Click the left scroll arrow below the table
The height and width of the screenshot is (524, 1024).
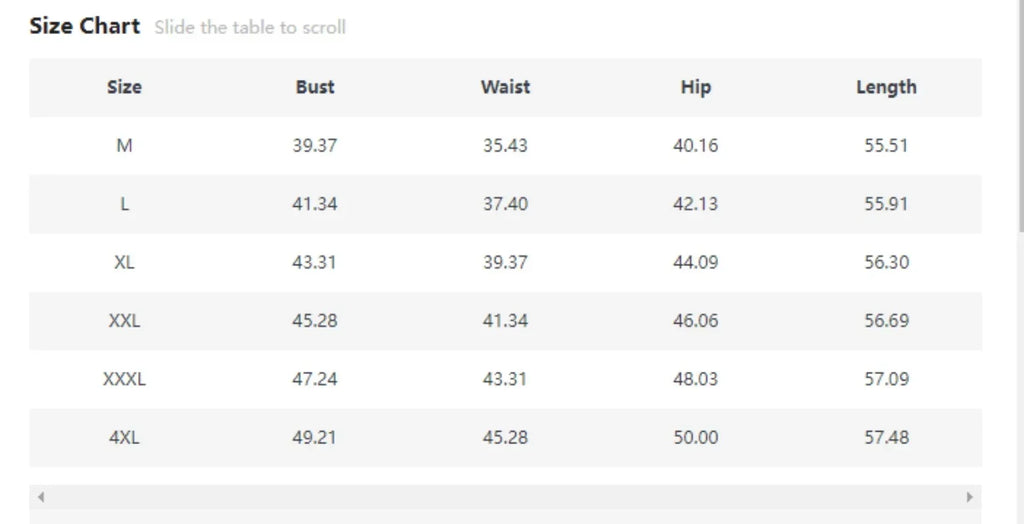coord(40,497)
